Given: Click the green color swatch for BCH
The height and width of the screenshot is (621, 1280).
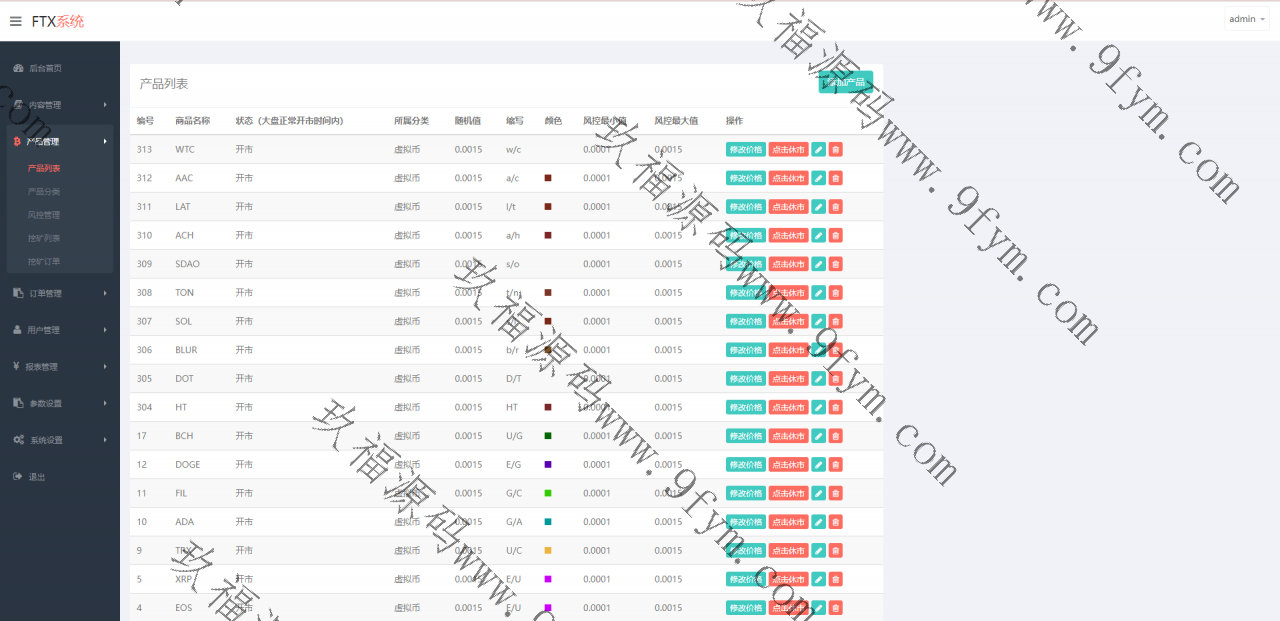Looking at the screenshot, I should point(548,436).
